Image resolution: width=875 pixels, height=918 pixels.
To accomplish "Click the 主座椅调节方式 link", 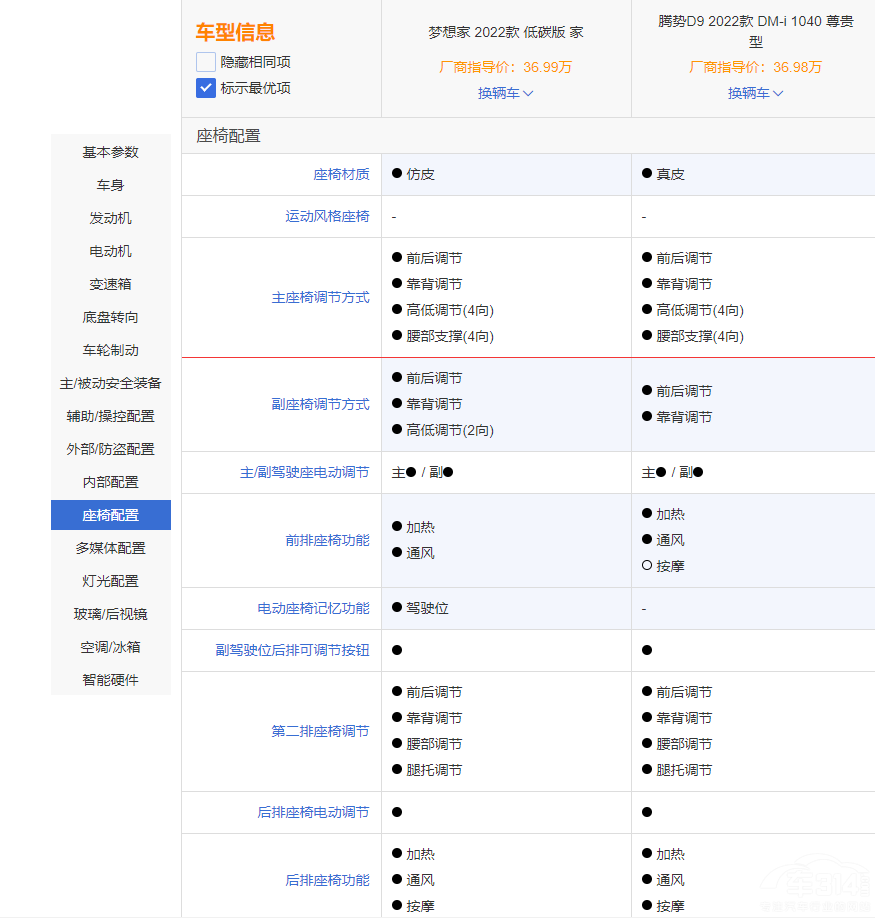I will pyautogui.click(x=320, y=297).
